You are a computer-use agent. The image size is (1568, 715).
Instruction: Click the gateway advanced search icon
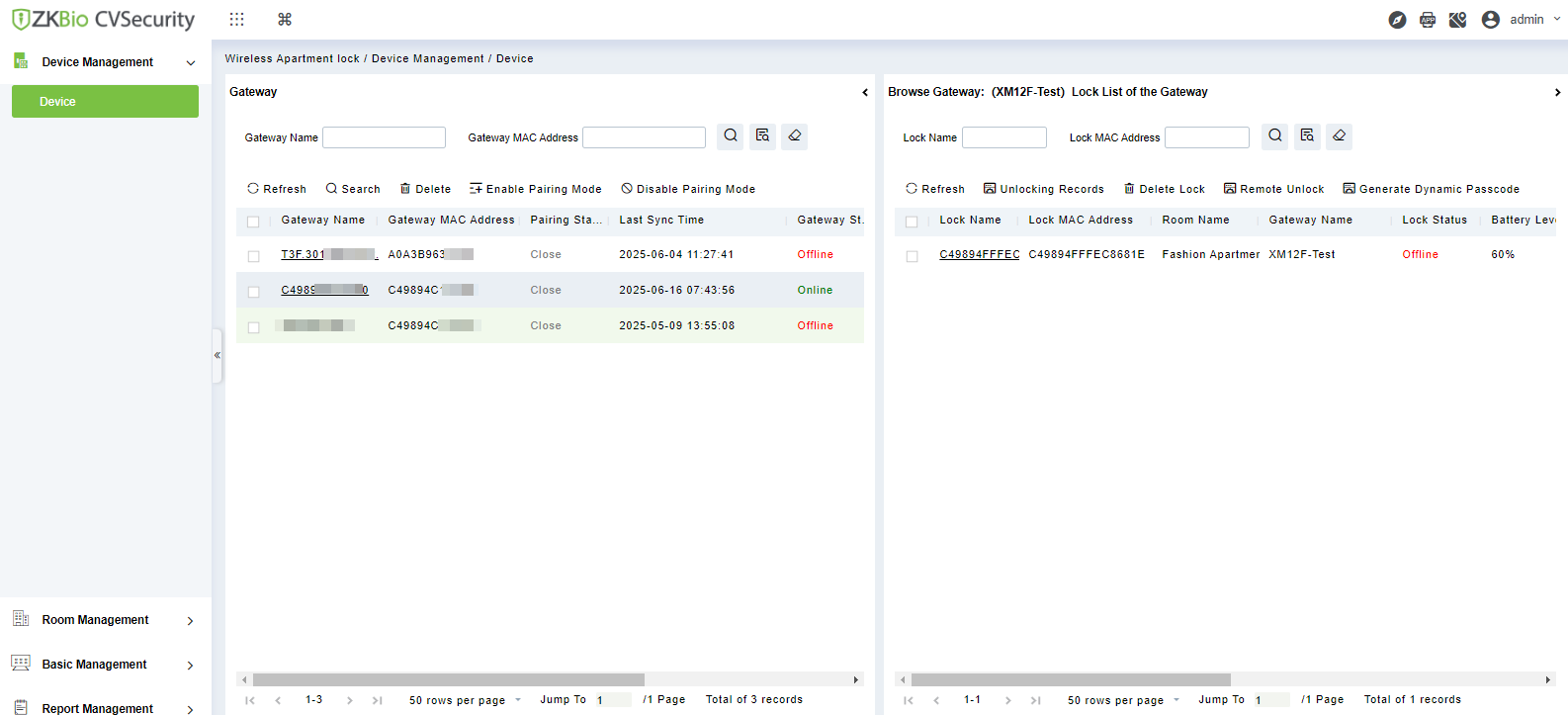pos(762,136)
